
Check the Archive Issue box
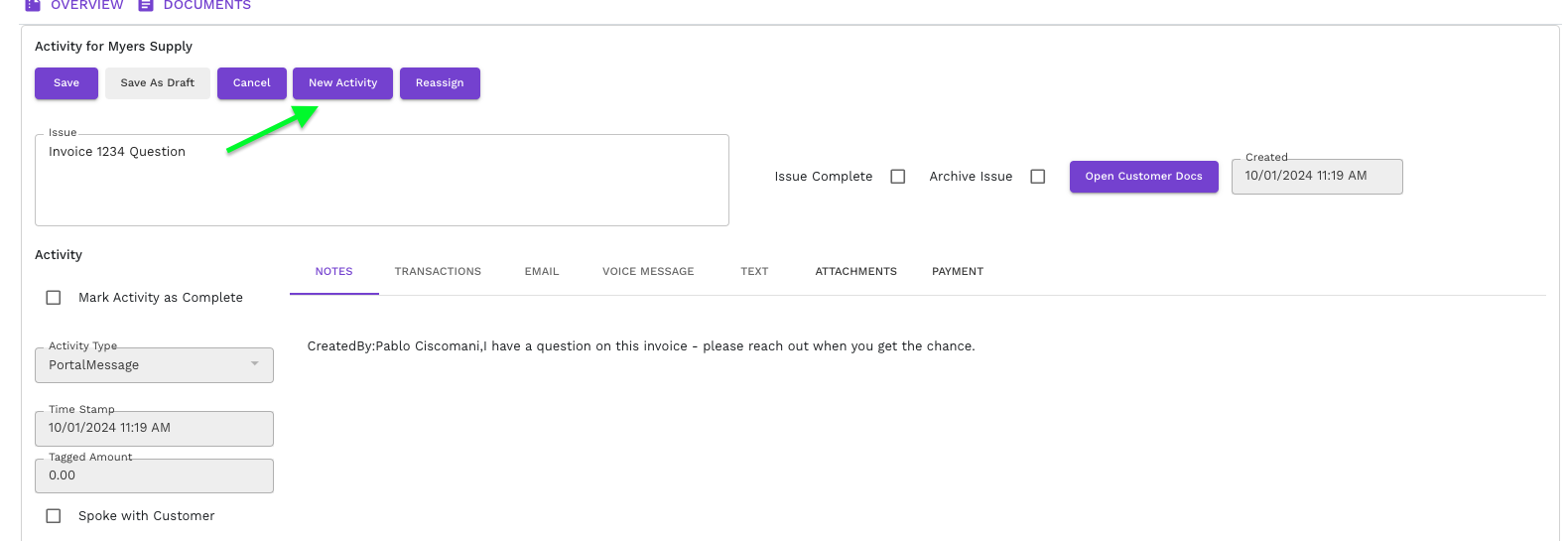(1038, 177)
